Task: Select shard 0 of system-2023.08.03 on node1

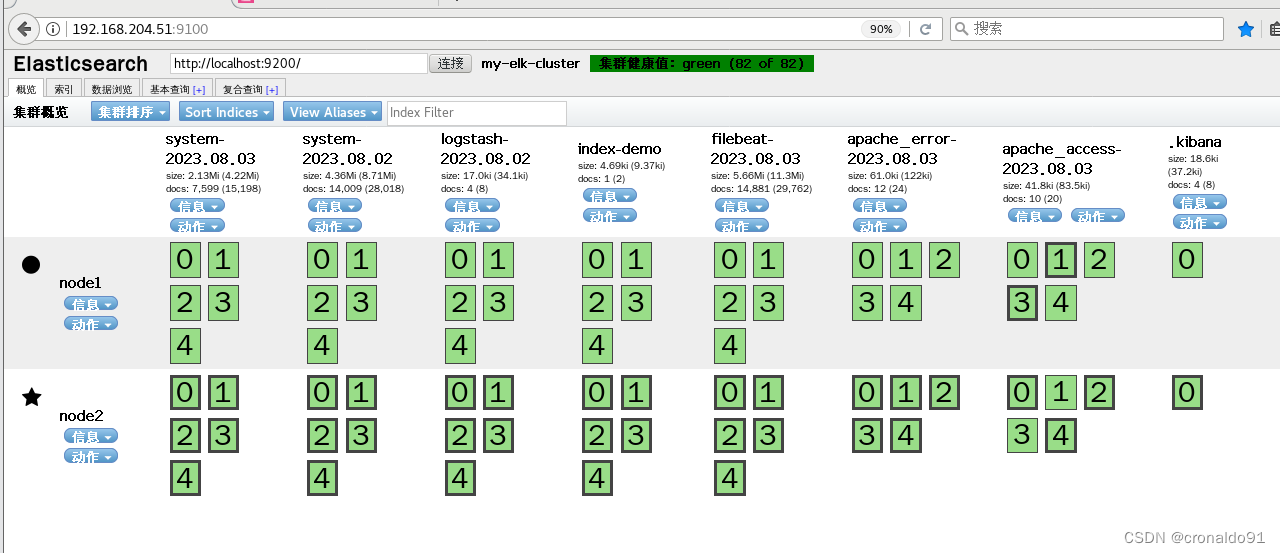Action: tap(185, 260)
